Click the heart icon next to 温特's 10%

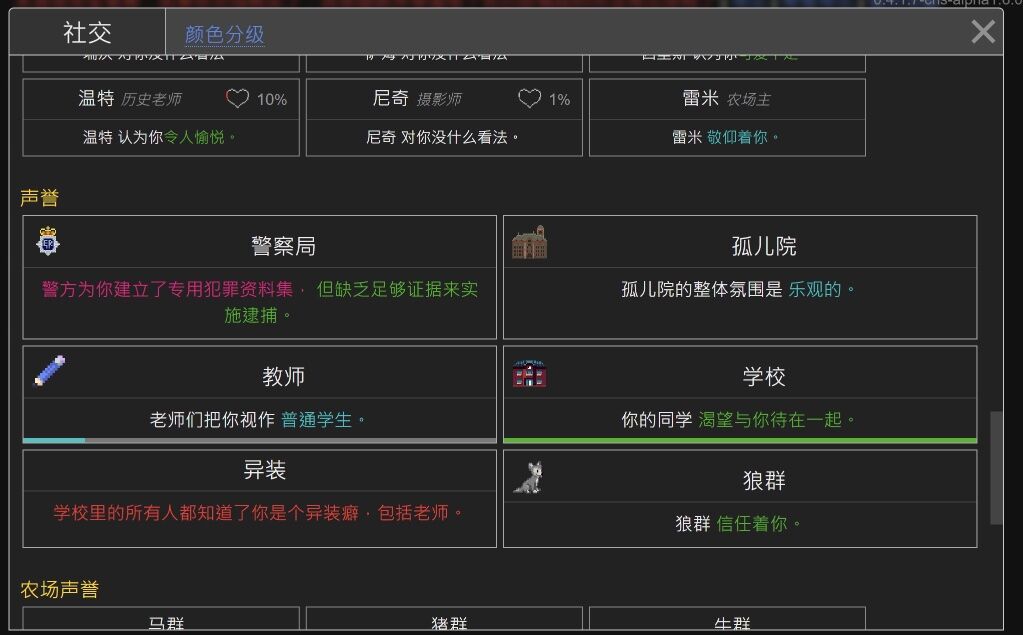[237, 99]
